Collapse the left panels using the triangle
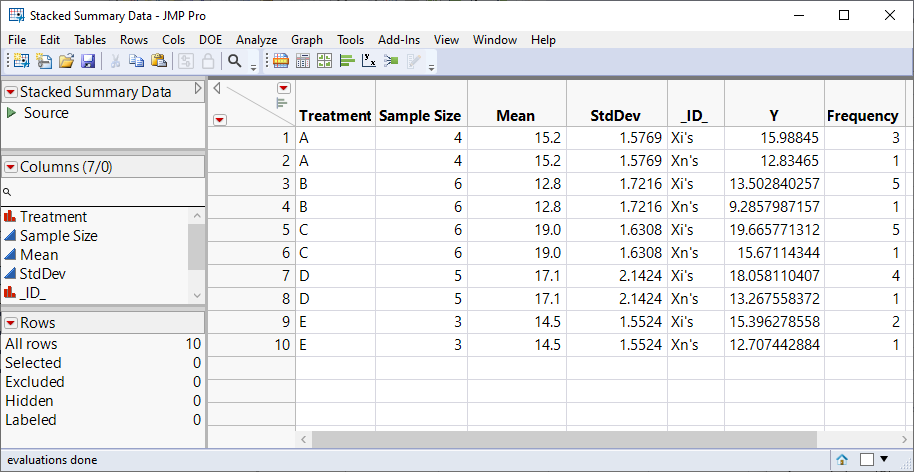The image size is (914, 472). pyautogui.click(x=198, y=89)
